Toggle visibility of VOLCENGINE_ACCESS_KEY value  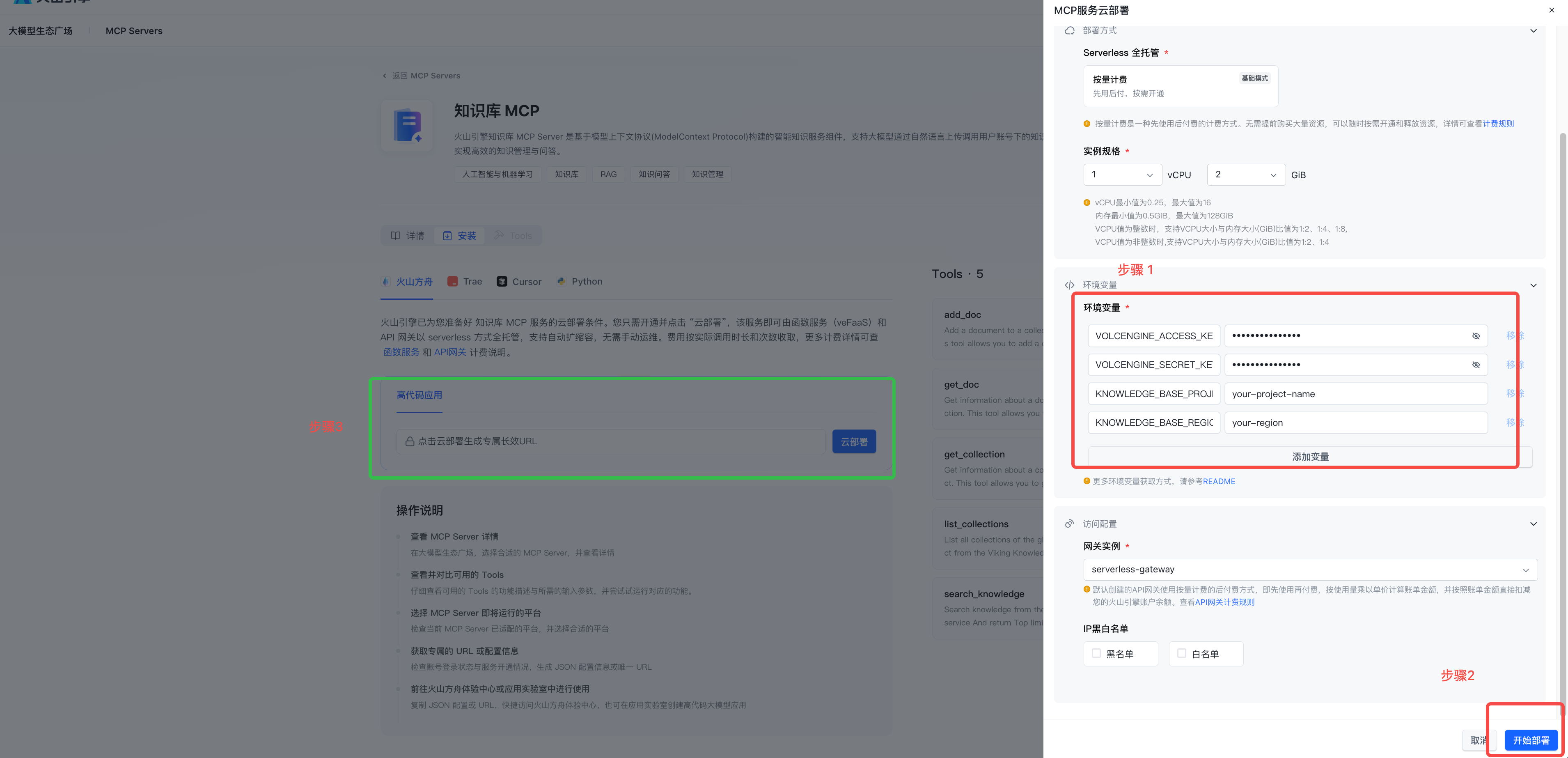tap(1476, 336)
